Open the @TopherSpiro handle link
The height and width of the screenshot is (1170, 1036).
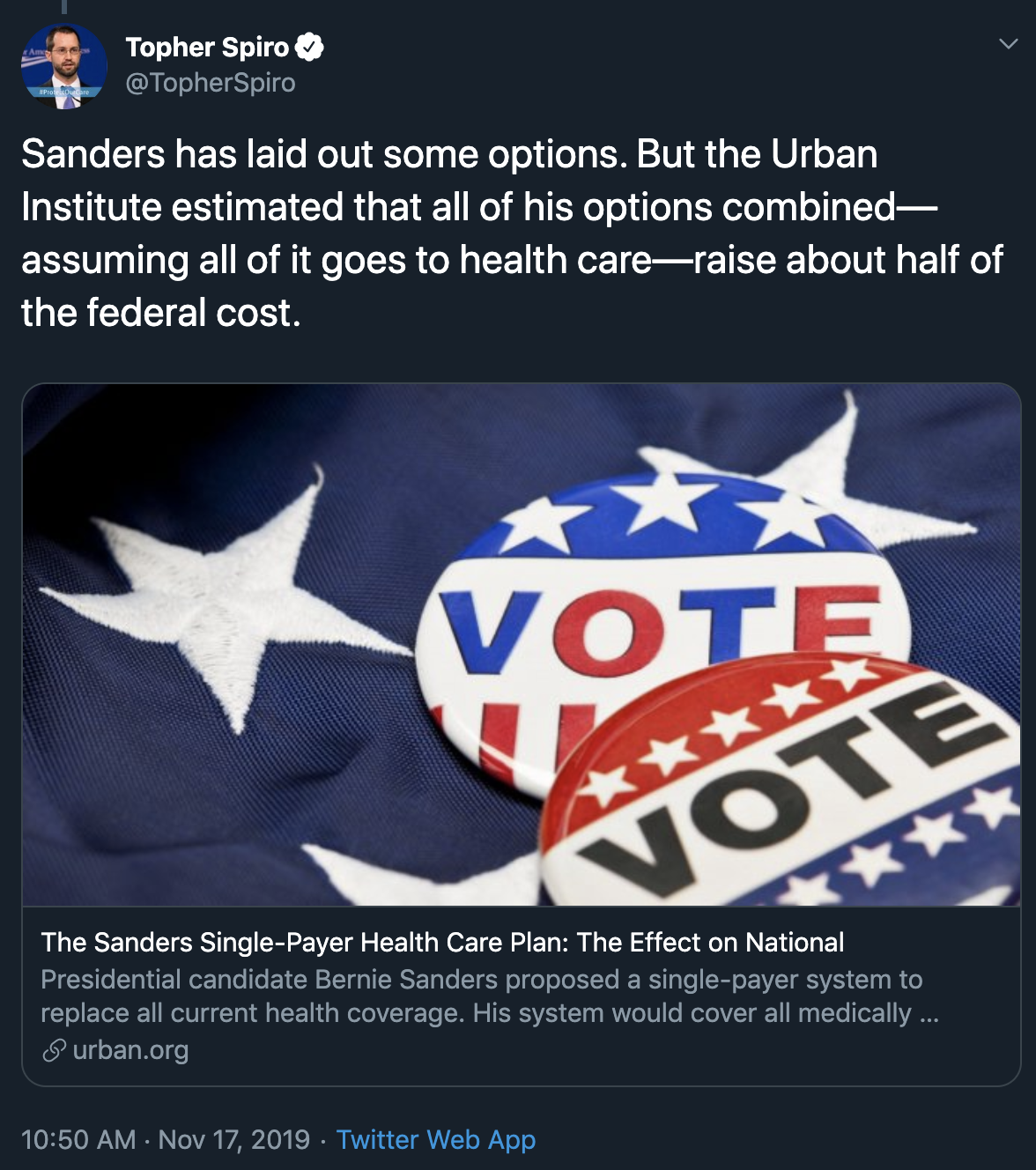[211, 83]
